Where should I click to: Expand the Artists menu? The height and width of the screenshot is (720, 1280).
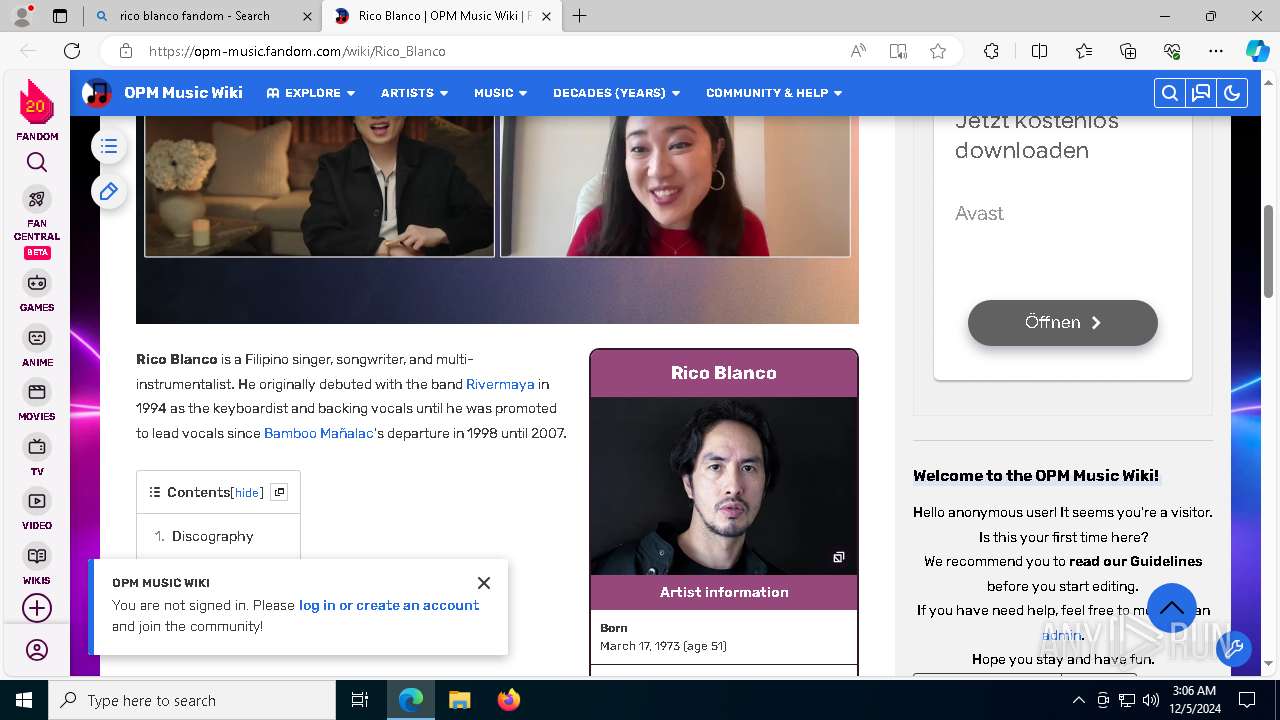pyautogui.click(x=414, y=93)
